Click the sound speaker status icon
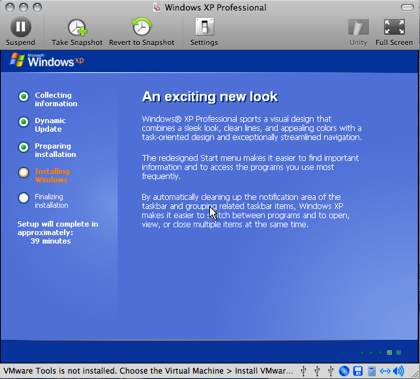The width and height of the screenshot is (420, 379). coord(398,371)
